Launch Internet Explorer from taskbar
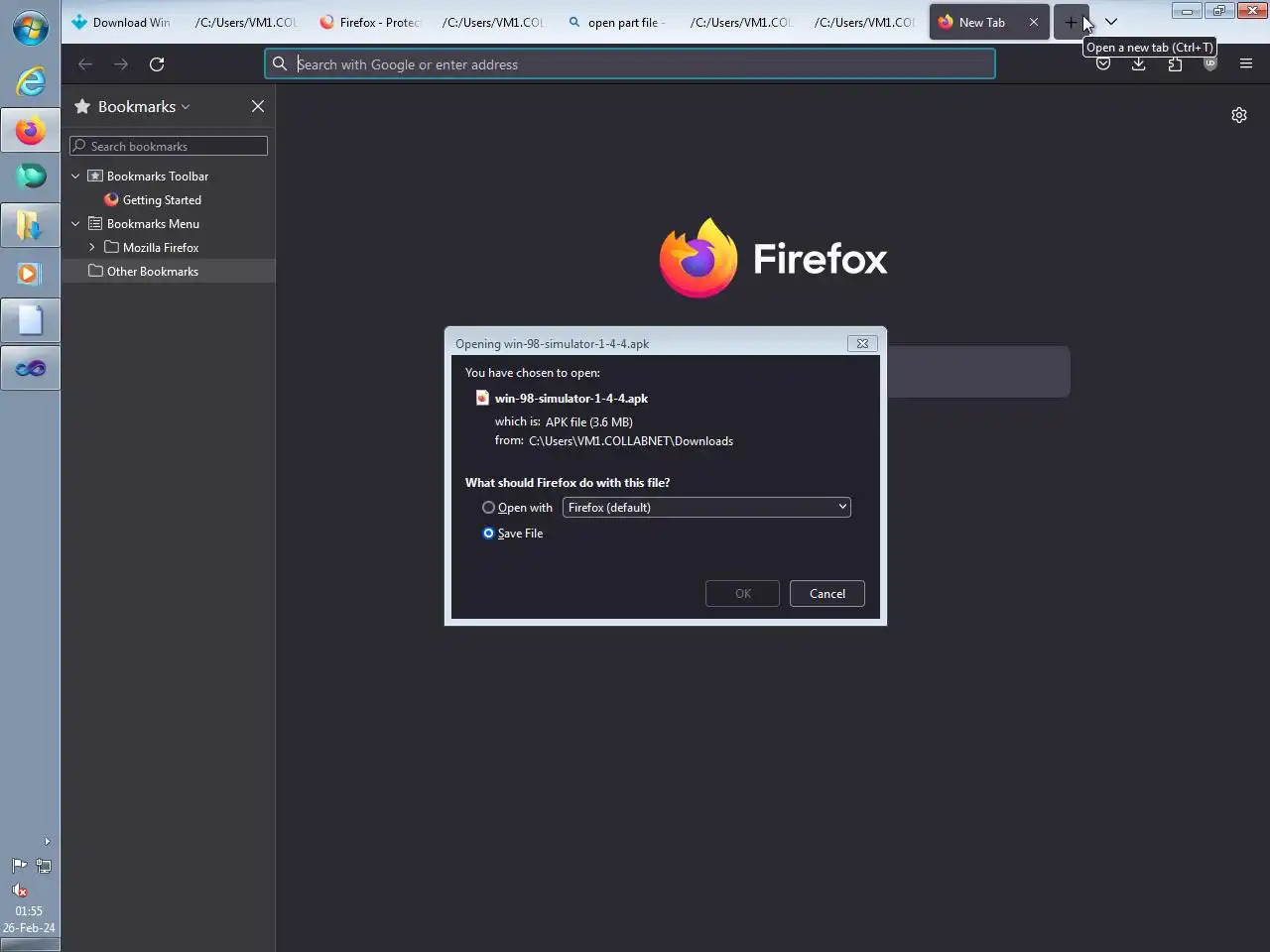The image size is (1270, 952). (x=31, y=81)
